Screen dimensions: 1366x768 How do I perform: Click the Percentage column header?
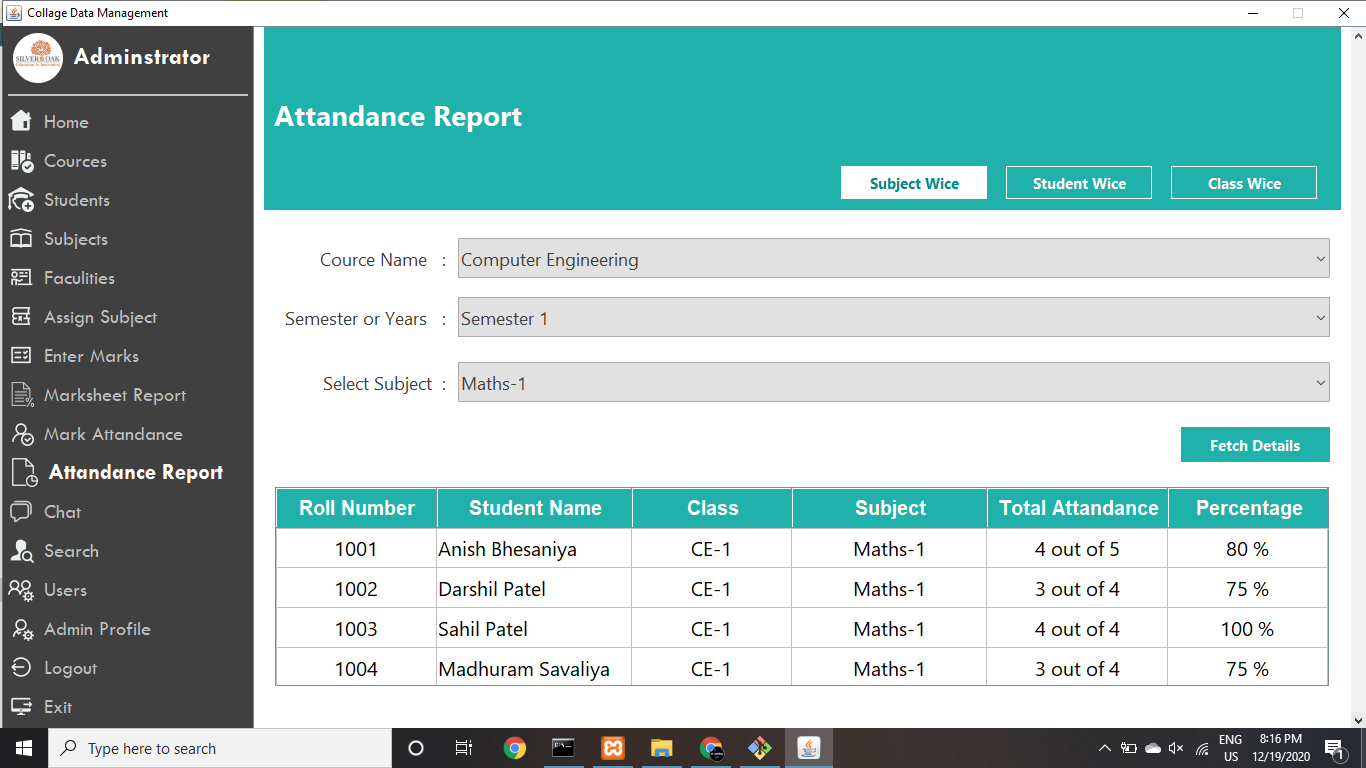point(1249,508)
